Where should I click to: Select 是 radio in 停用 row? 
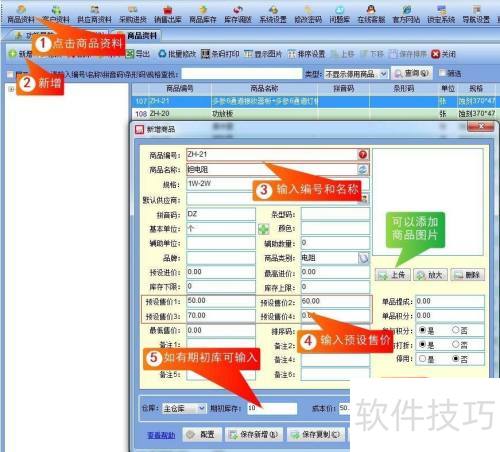tap(423, 359)
